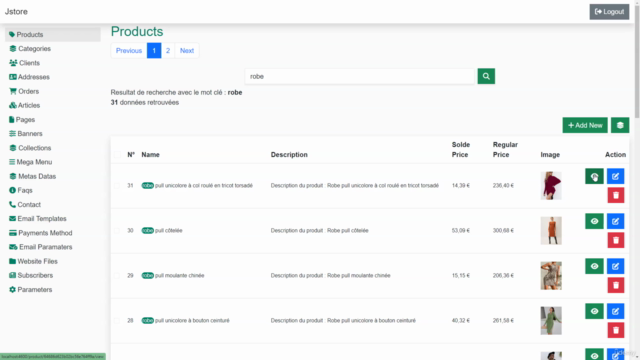This screenshot has width=640, height=360.
Task: View product 29 pull moulante chinée
Action: (x=594, y=266)
